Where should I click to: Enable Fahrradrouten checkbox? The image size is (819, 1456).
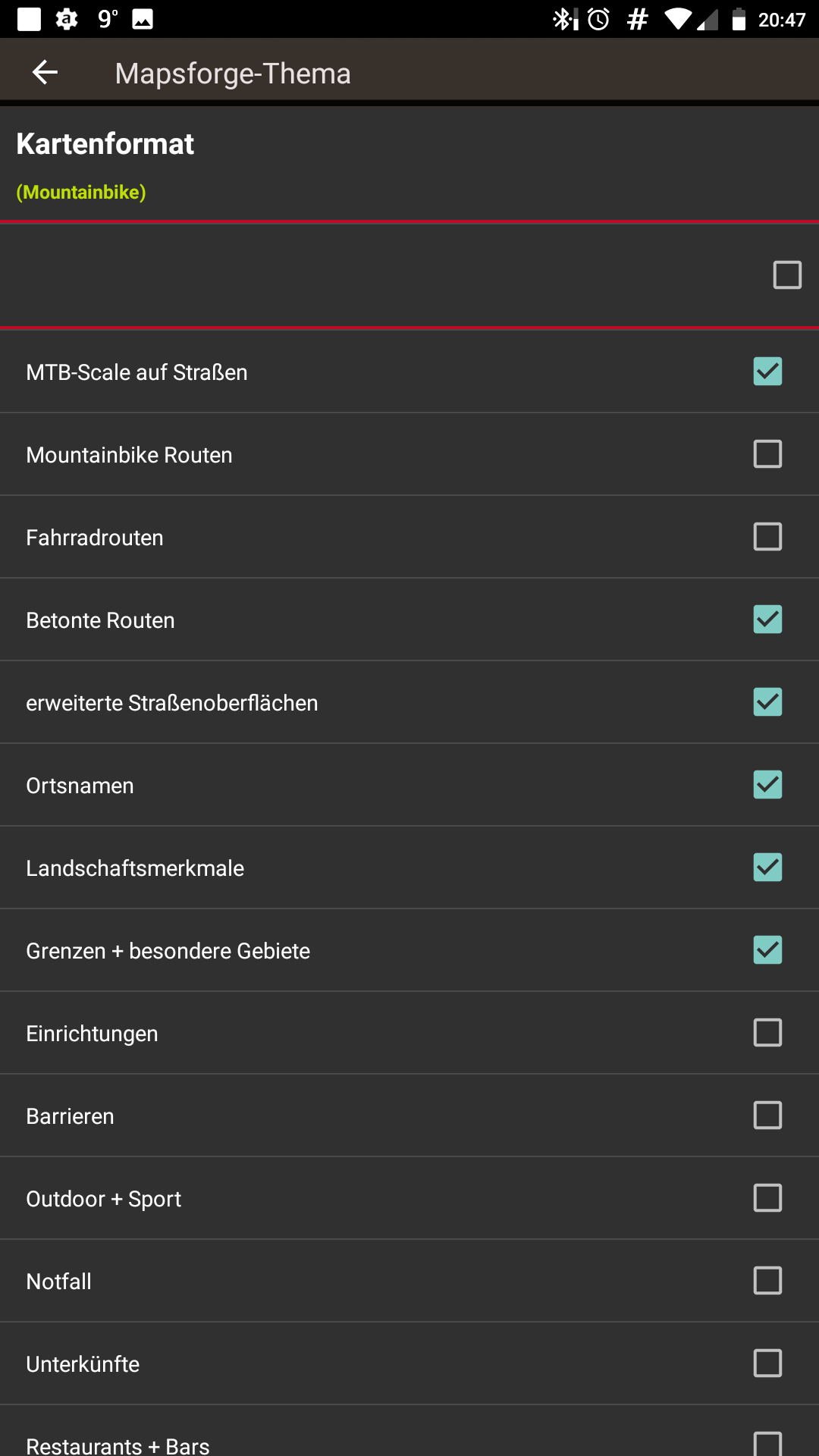767,537
